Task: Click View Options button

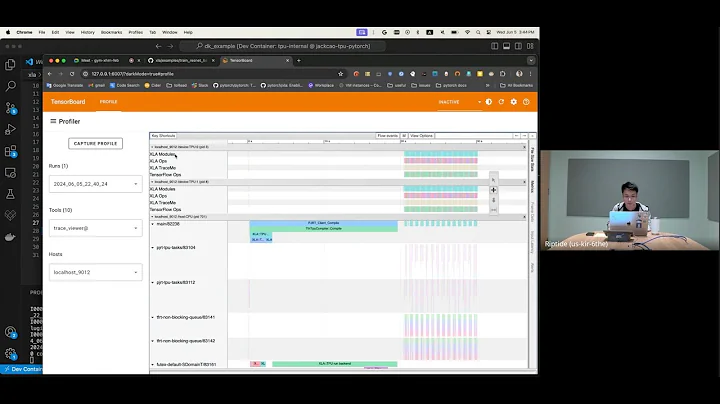Action: tap(421, 136)
